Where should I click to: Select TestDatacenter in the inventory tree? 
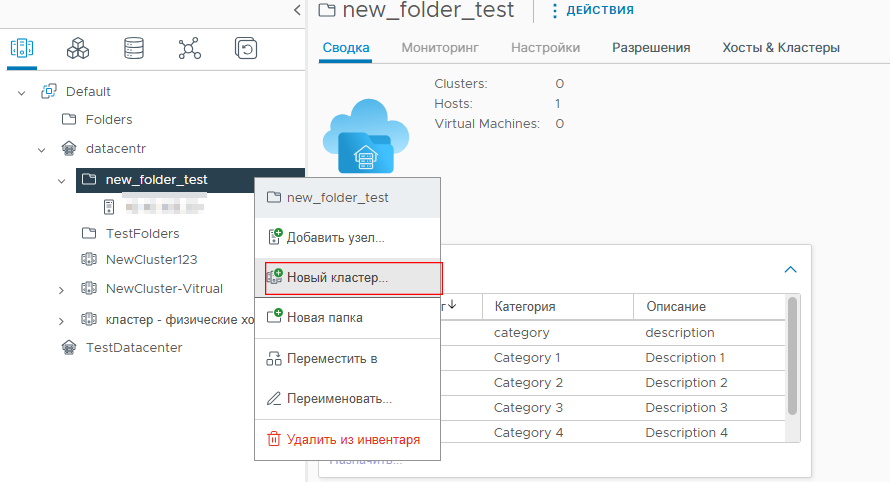coord(134,347)
